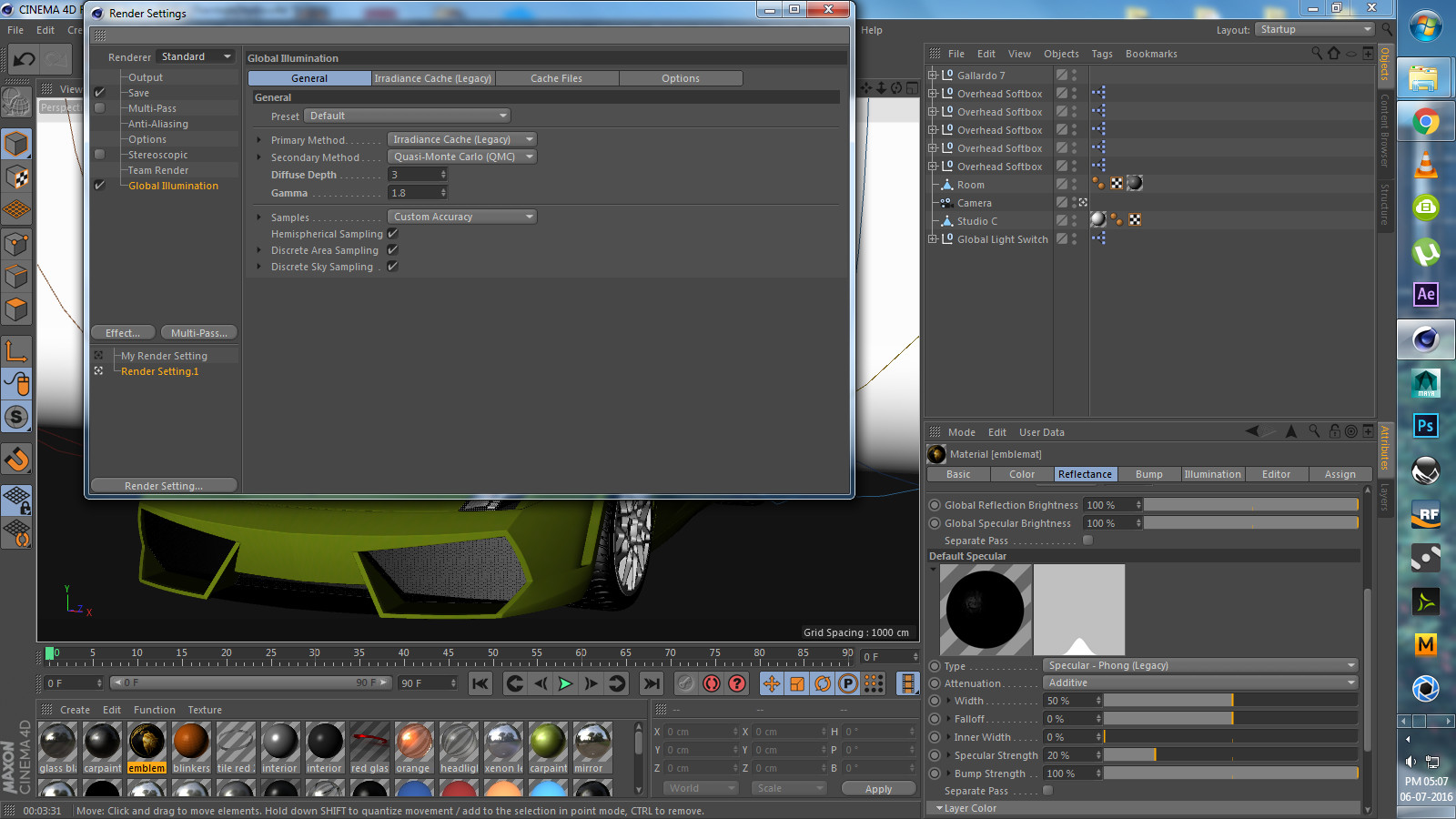Open the Renderer Standard dropdown

point(196,56)
